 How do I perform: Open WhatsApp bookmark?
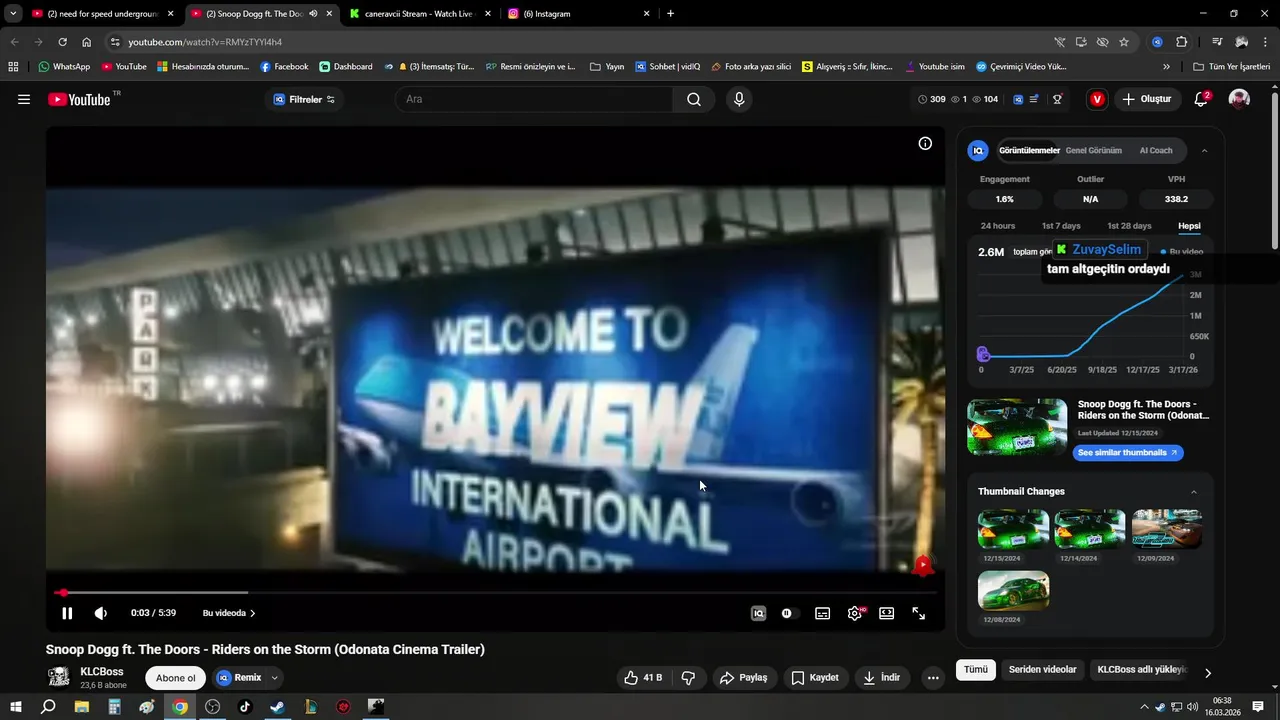coord(64,67)
